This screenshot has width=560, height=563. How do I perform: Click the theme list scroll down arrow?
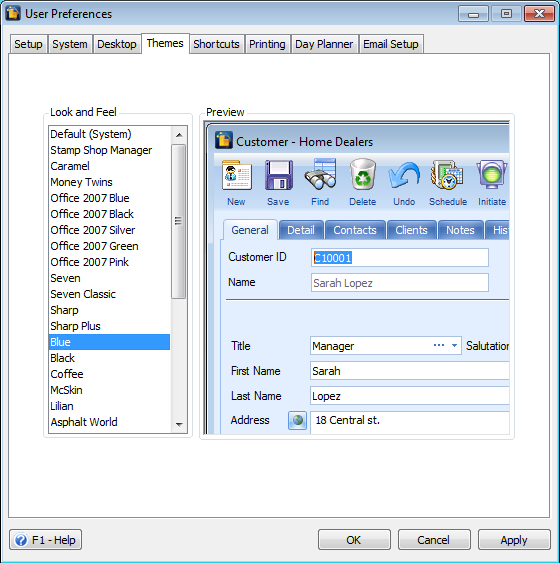point(179,425)
